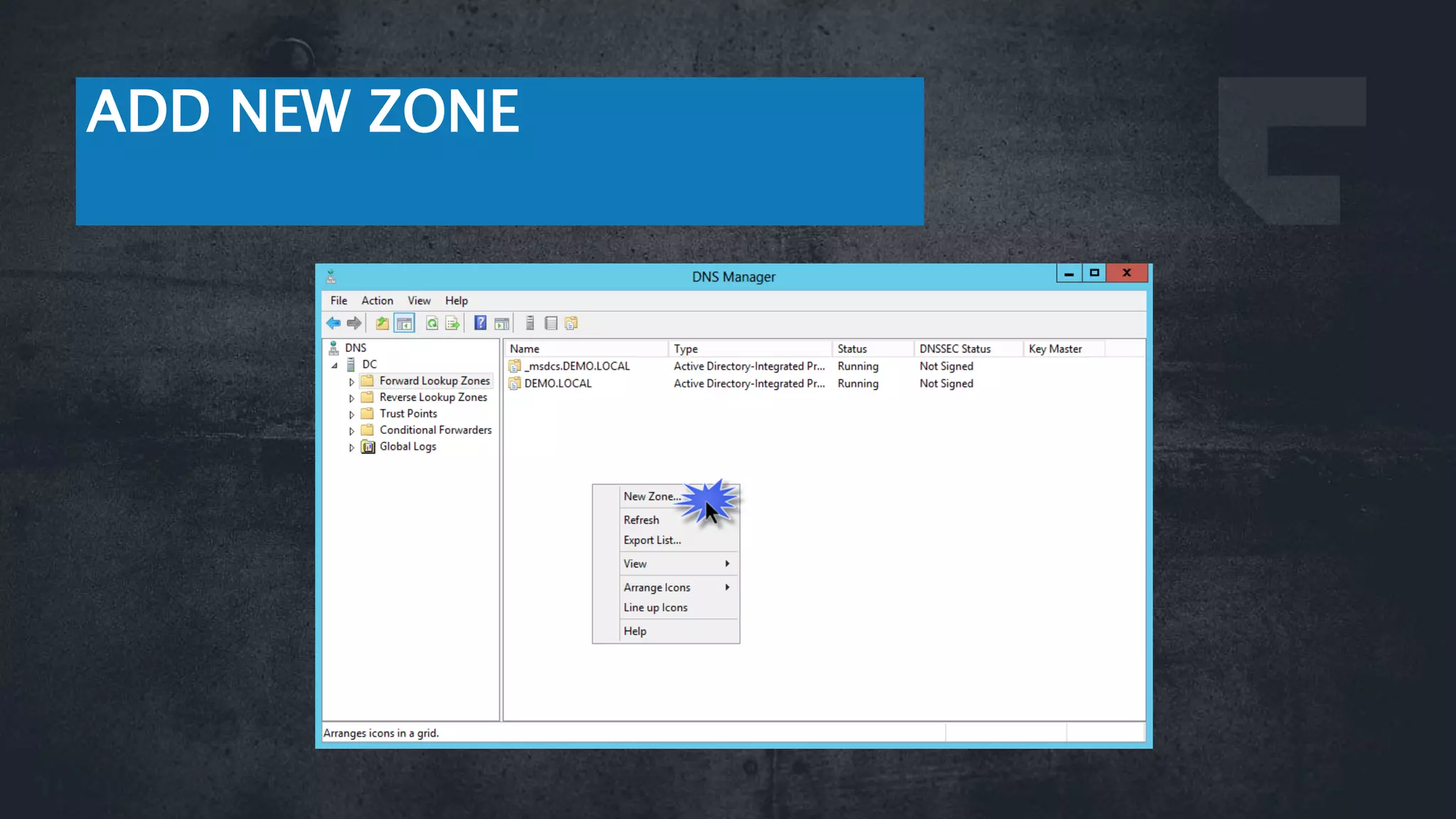This screenshot has height=819, width=1456.
Task: Choose Export List... from context menu
Action: 666,540
